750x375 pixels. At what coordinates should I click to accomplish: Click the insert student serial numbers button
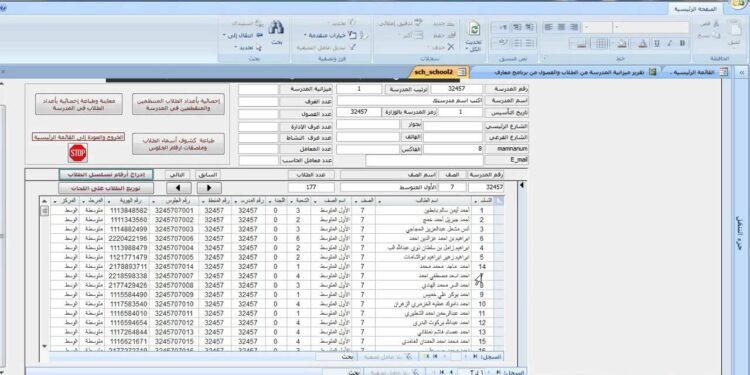[106, 175]
